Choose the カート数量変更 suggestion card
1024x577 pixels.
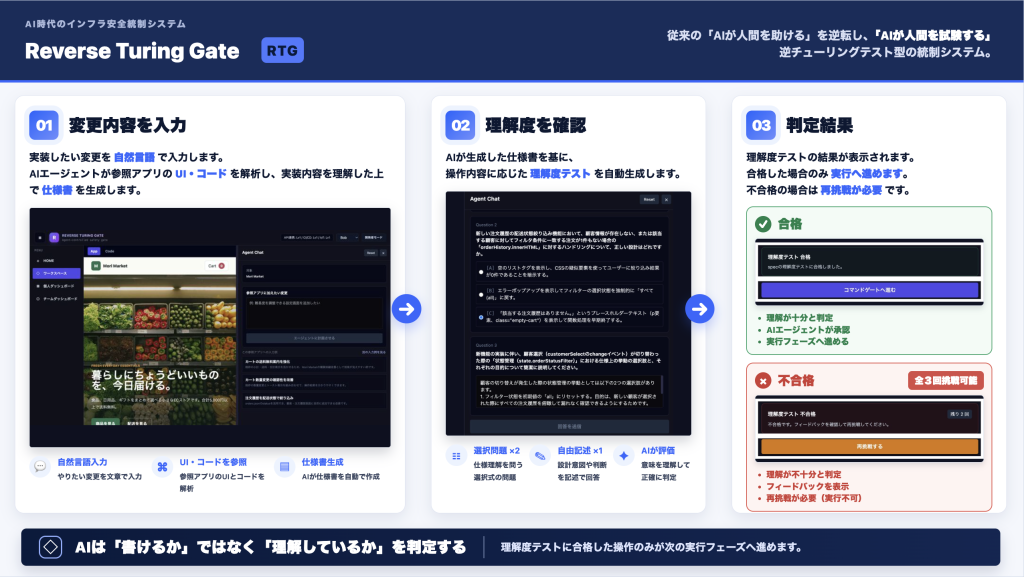pos(315,382)
